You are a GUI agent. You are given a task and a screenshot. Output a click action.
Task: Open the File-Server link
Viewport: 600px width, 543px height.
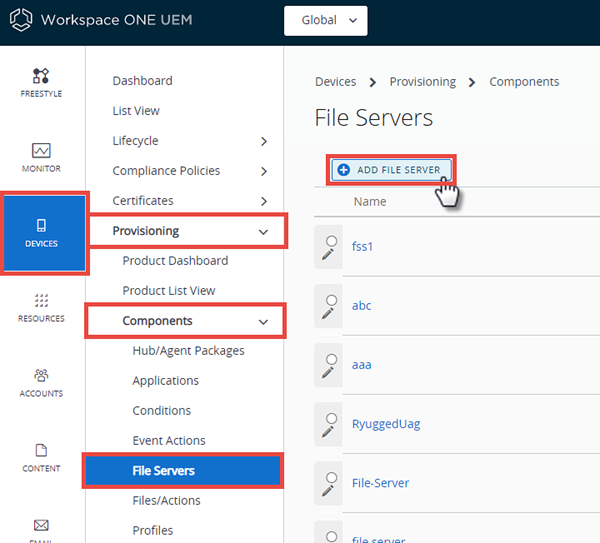[x=380, y=483]
